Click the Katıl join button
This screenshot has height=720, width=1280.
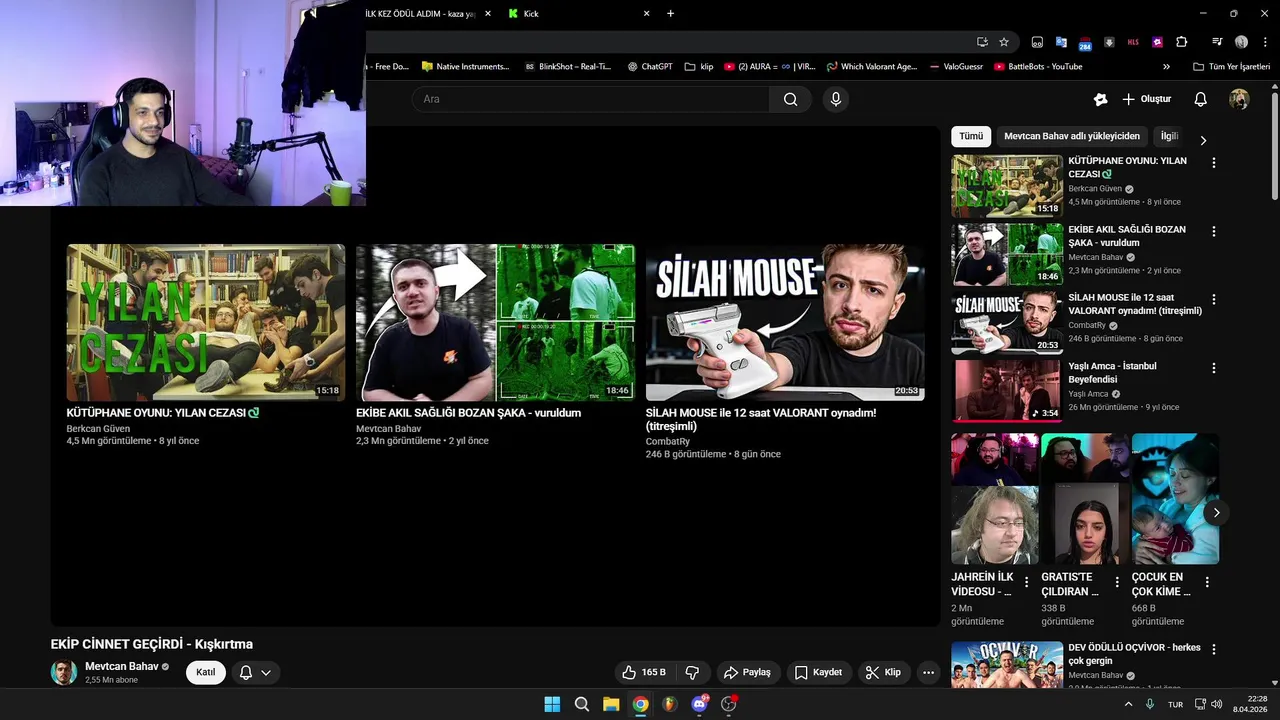point(205,672)
